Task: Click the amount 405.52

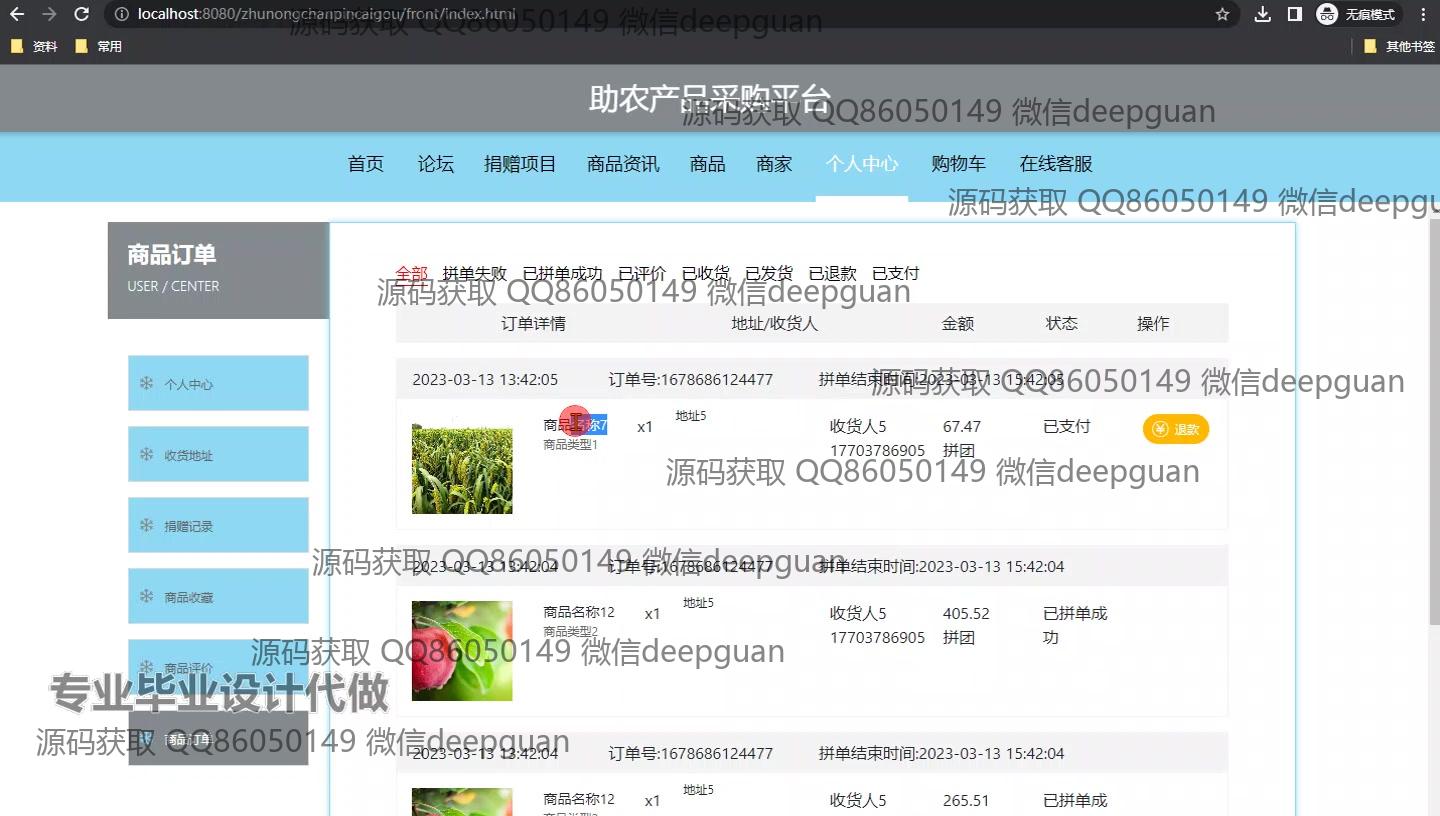Action: point(966,613)
